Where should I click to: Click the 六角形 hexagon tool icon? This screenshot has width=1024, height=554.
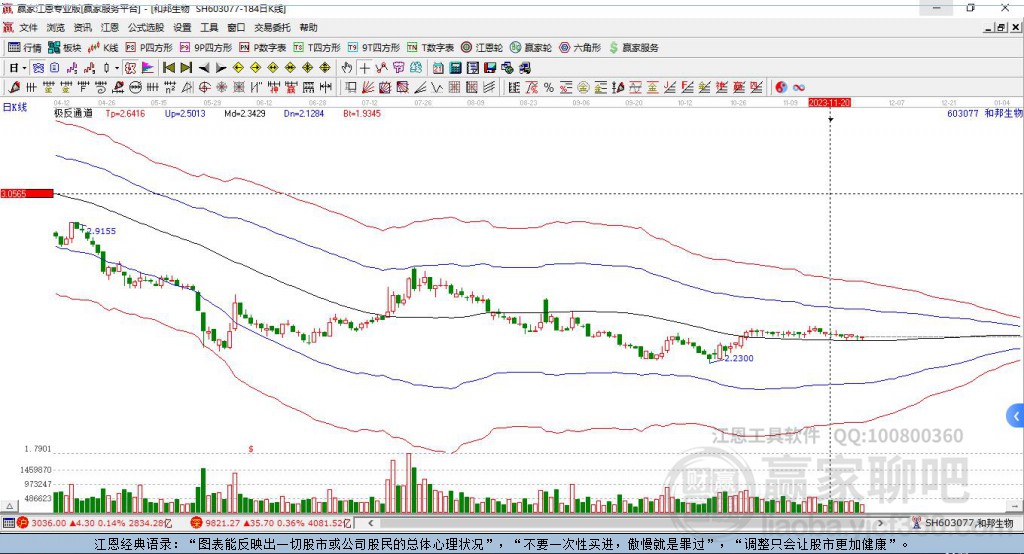coord(579,47)
